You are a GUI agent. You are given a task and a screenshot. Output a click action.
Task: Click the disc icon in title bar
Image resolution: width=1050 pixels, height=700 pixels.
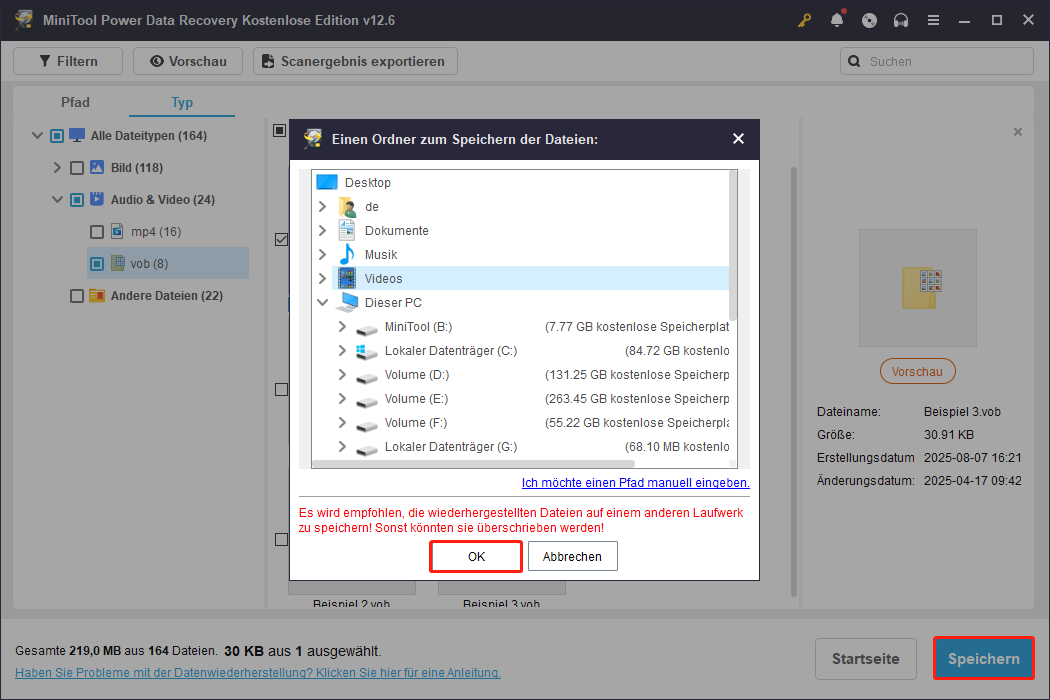tap(869, 20)
